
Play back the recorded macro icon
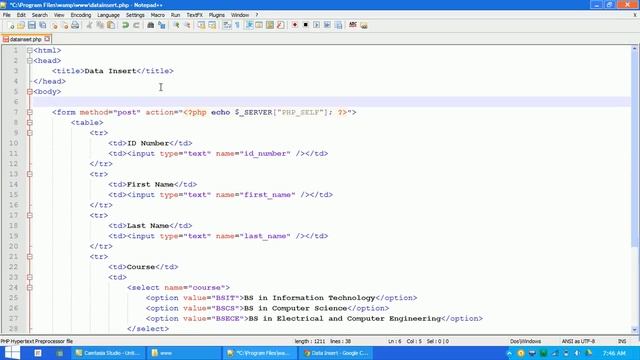(316, 25)
